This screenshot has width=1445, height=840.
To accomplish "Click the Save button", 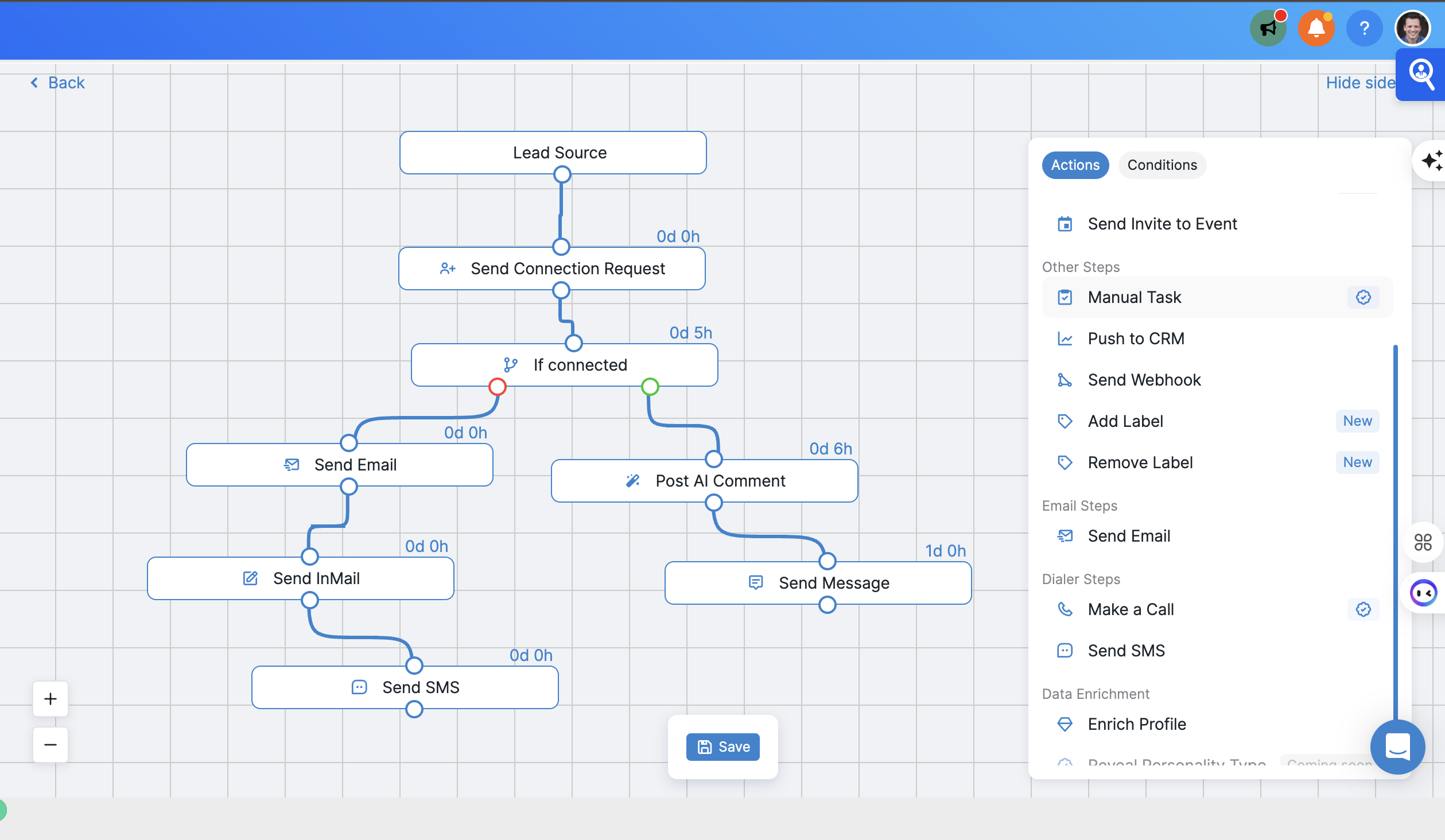I will click(722, 747).
